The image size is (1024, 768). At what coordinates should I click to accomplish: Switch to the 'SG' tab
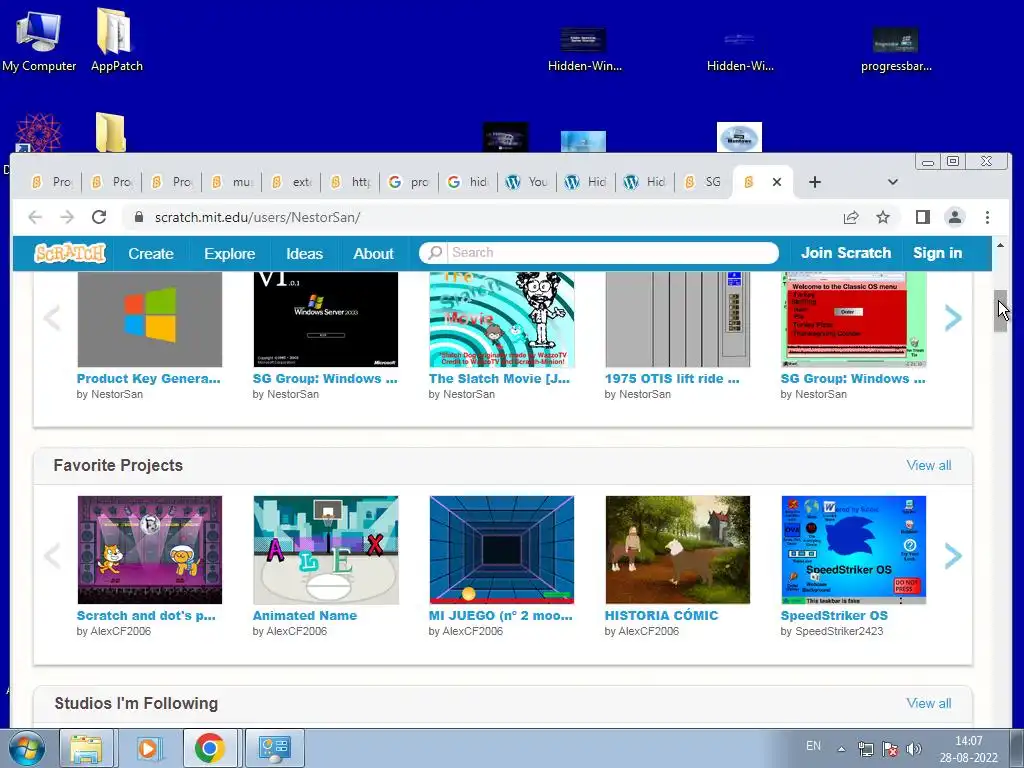coord(703,182)
